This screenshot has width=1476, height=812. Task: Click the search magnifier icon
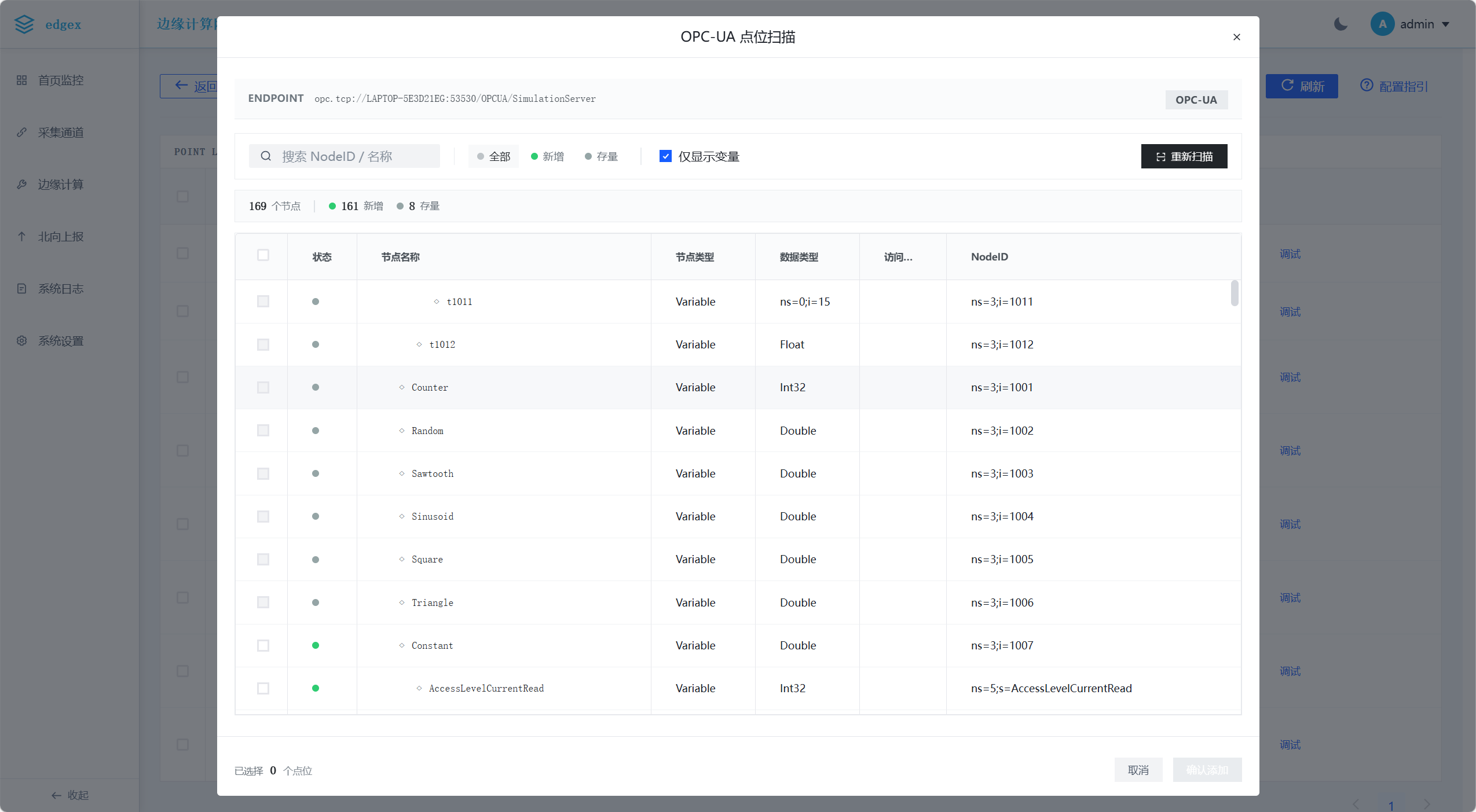coord(266,156)
